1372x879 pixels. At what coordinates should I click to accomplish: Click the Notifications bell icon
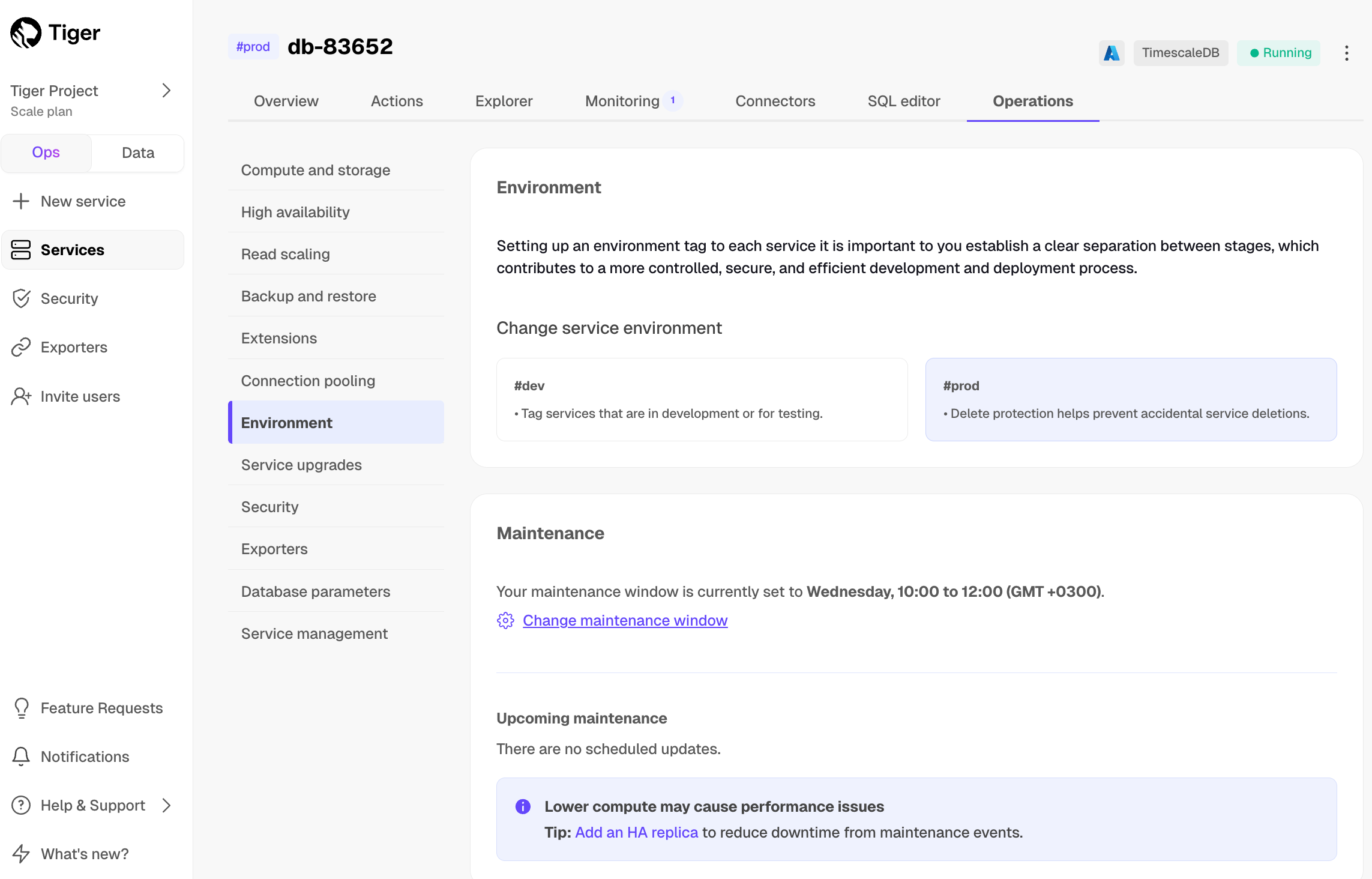(x=21, y=757)
